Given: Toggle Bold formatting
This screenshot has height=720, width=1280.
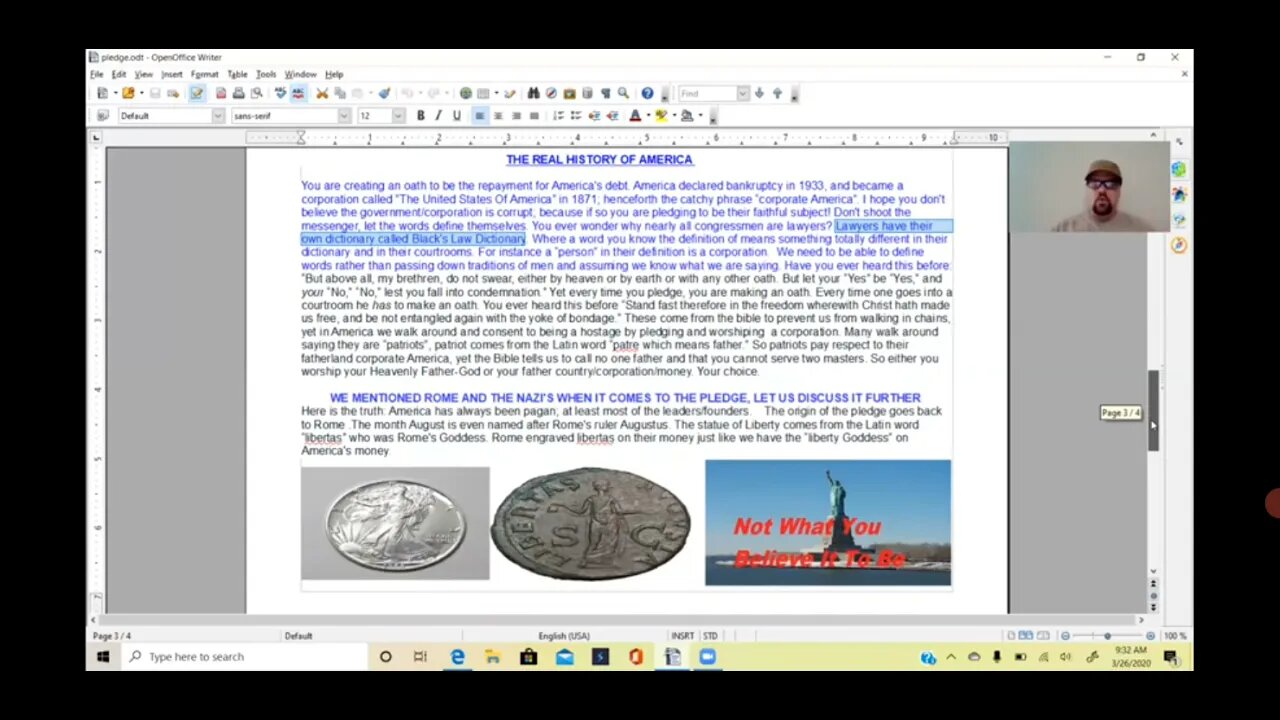Looking at the screenshot, I should pos(421,116).
